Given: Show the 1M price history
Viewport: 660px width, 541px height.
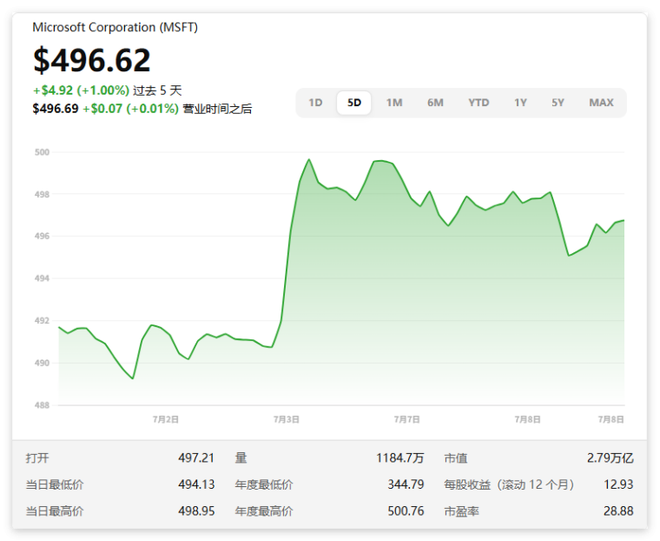Looking at the screenshot, I should click(x=394, y=103).
